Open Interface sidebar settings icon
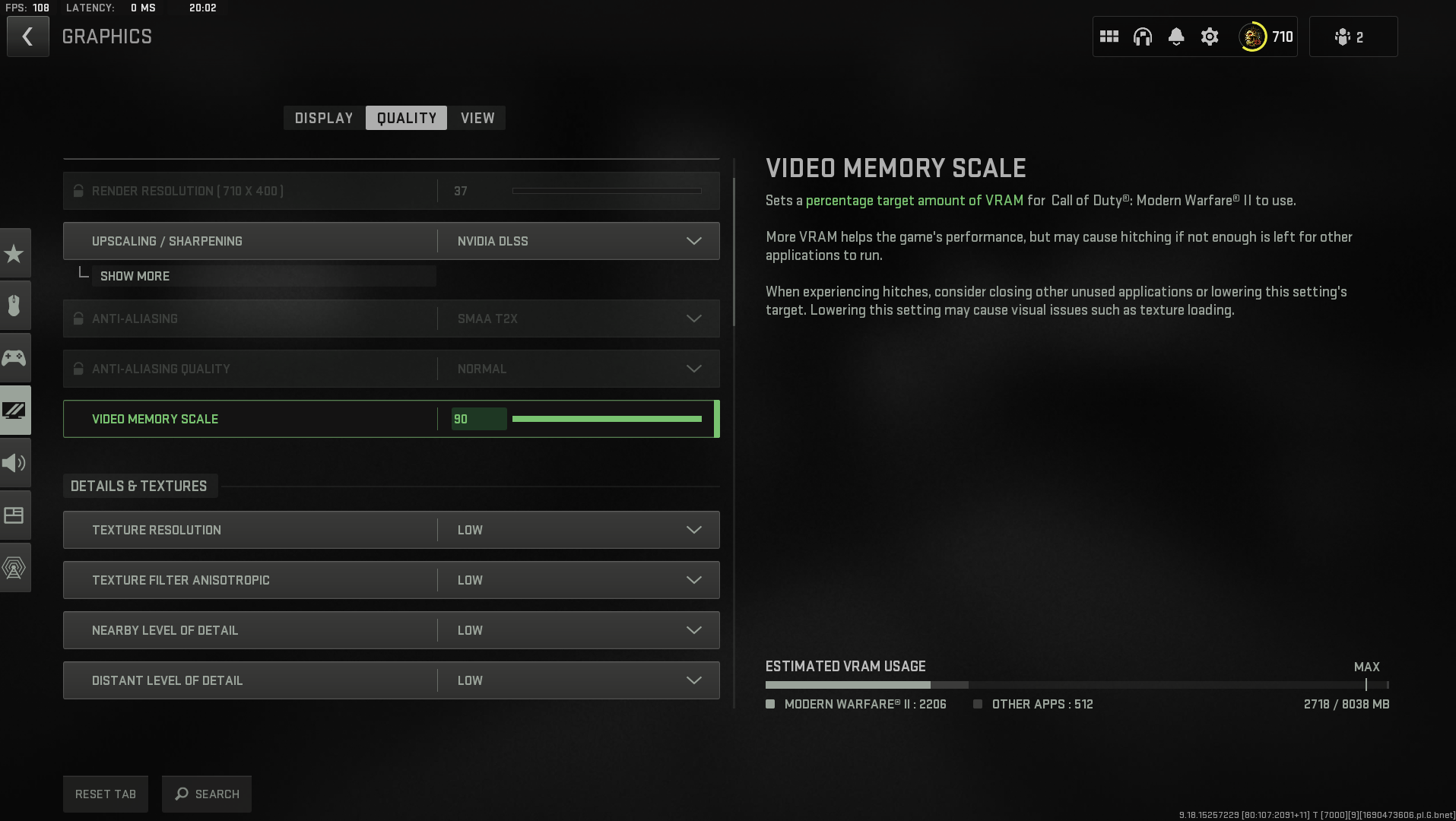Image resolution: width=1456 pixels, height=821 pixels. click(14, 515)
